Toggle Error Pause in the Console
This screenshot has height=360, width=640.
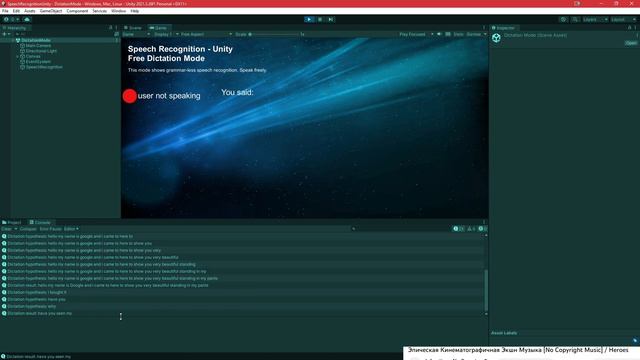pyautogui.click(x=51, y=229)
